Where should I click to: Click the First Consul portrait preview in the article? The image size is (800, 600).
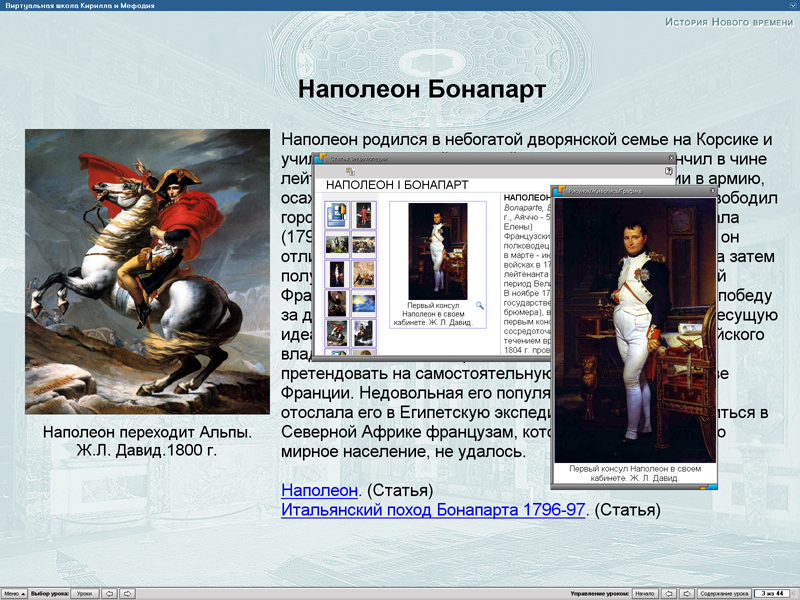tap(437, 251)
